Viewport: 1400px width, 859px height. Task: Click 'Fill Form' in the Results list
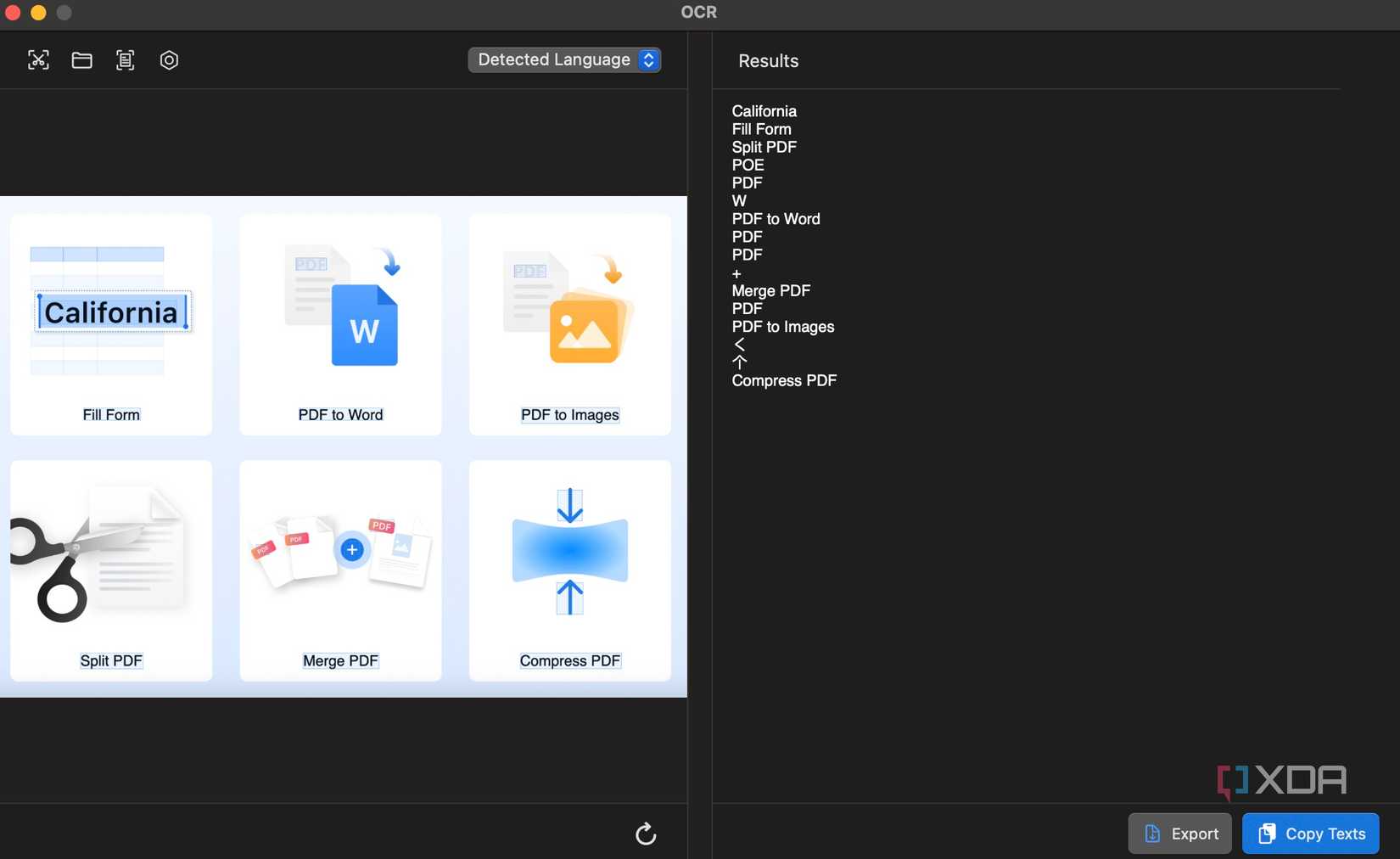click(x=761, y=129)
